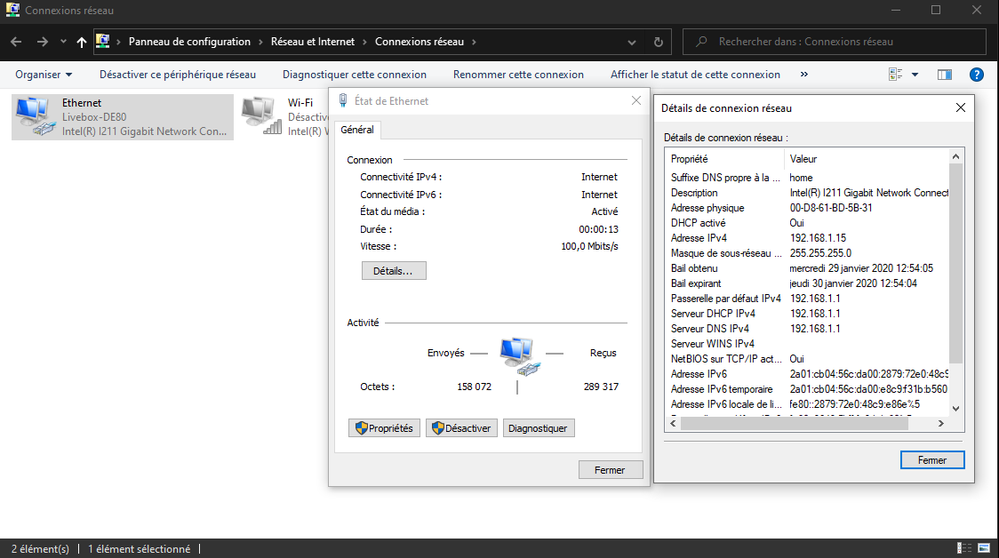Select the Passerelle par défaut IPv4 row
This screenshot has width=999, height=558.
point(807,298)
